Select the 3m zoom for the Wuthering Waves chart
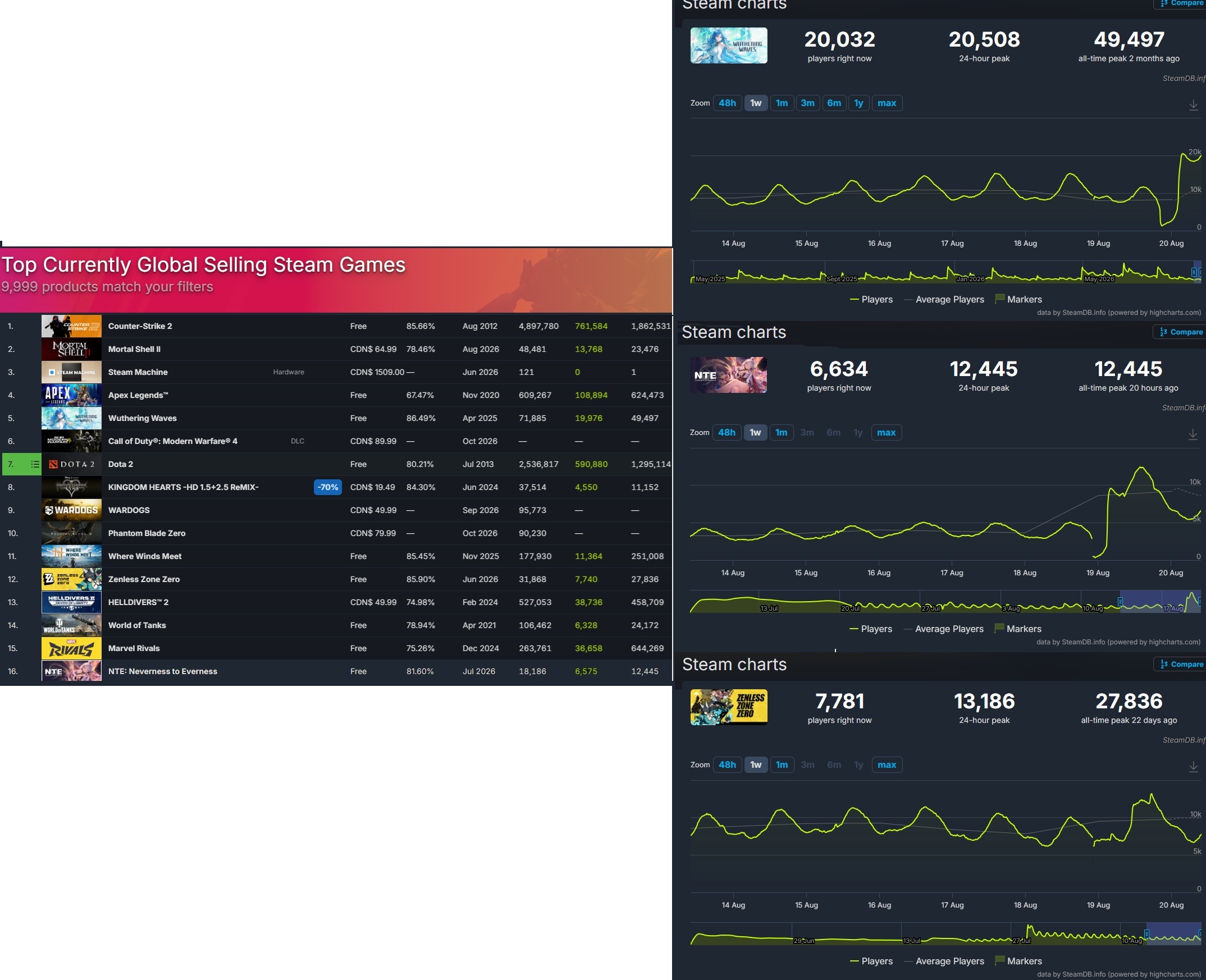The image size is (1206, 980). coord(807,103)
